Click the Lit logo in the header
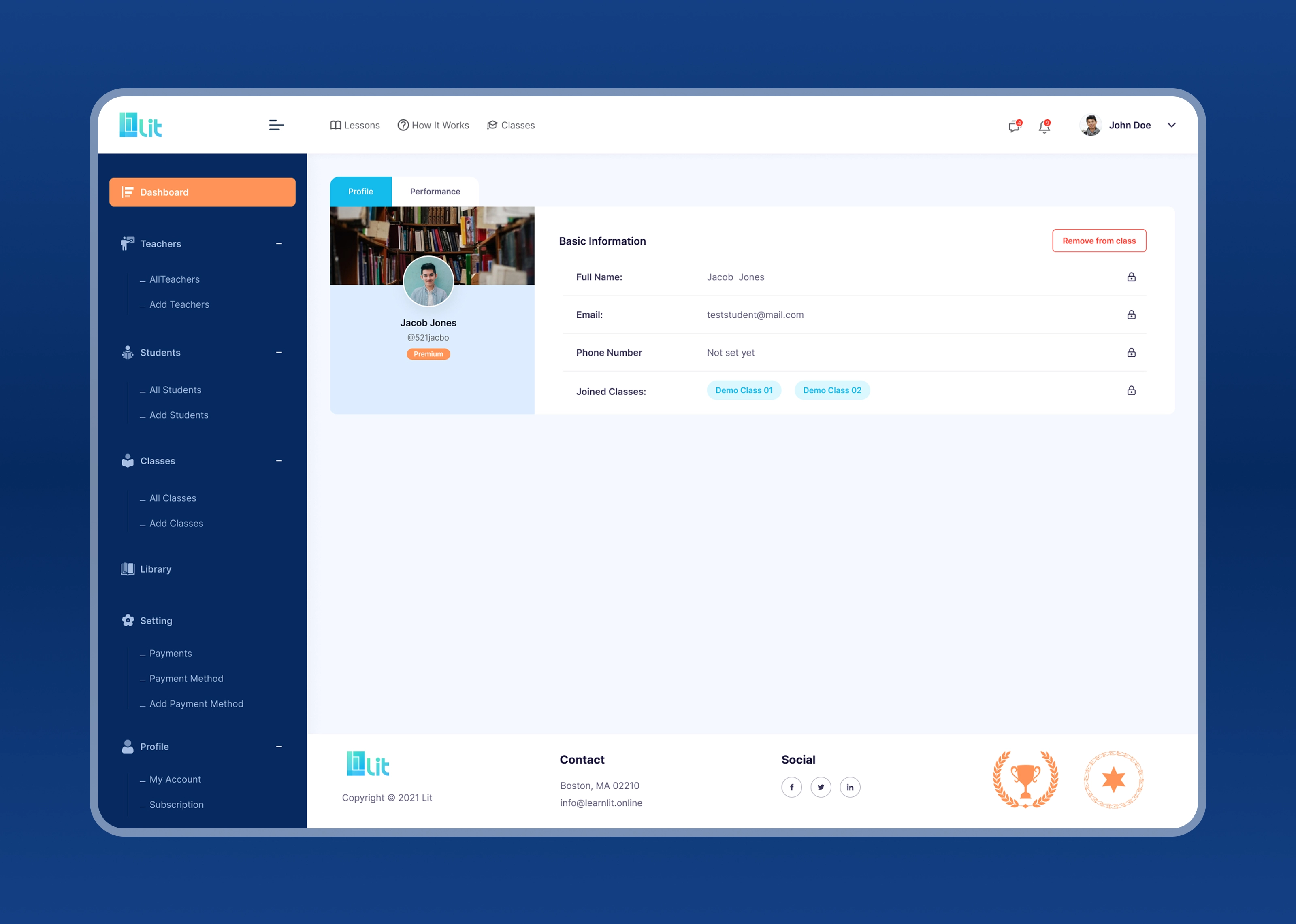This screenshot has height=924, width=1296. pyautogui.click(x=141, y=125)
